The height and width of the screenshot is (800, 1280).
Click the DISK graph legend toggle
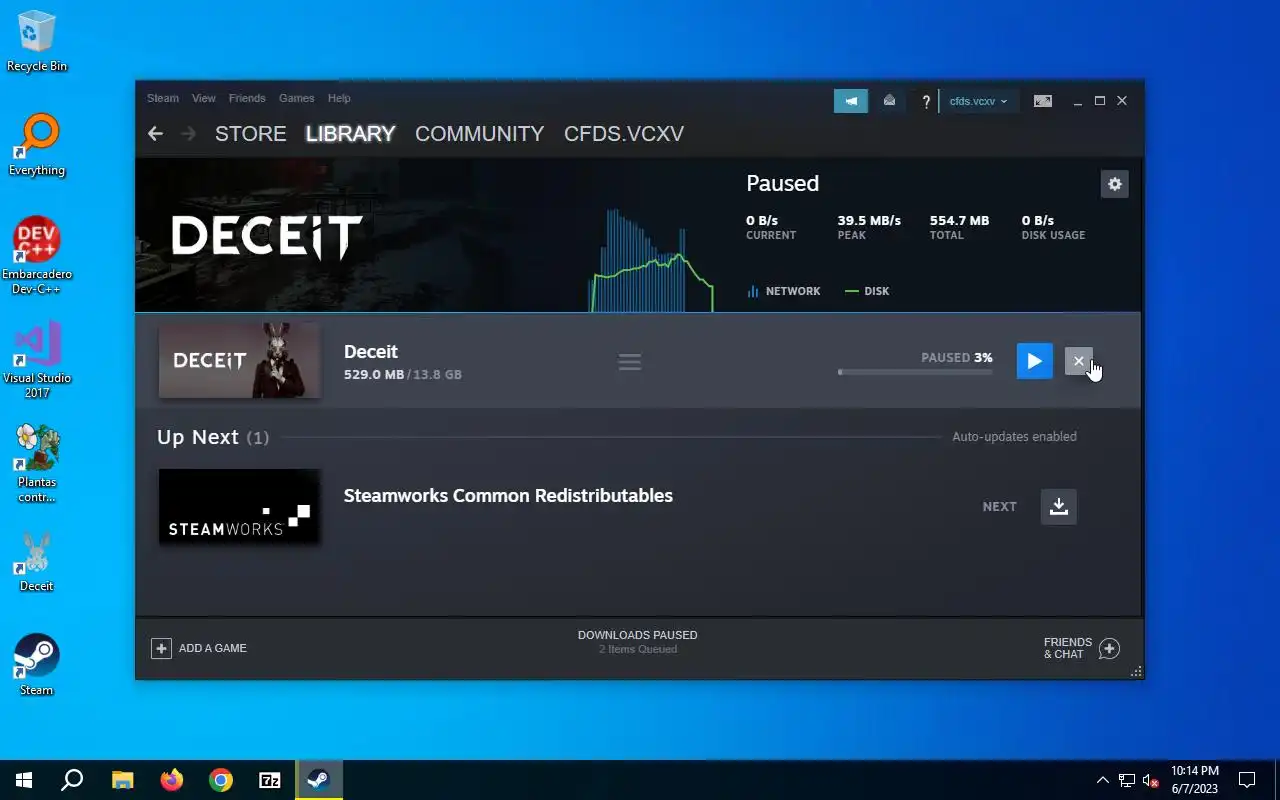point(866,291)
